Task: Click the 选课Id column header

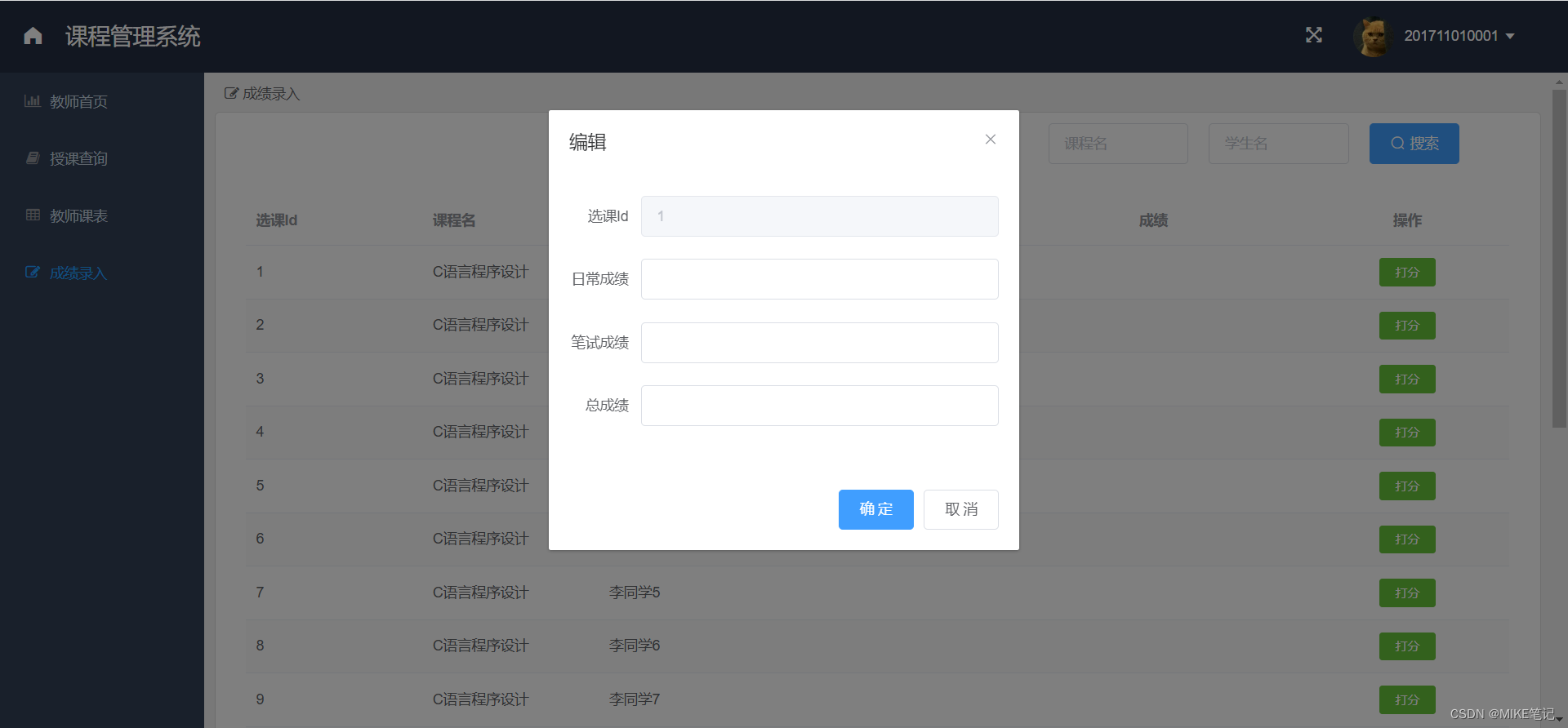Action: (277, 220)
